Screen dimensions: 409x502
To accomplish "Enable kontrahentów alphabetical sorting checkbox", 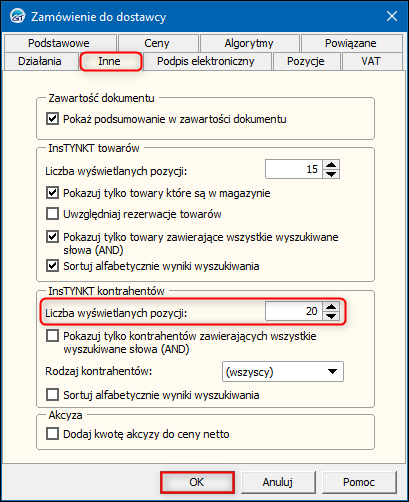I will click(52, 395).
